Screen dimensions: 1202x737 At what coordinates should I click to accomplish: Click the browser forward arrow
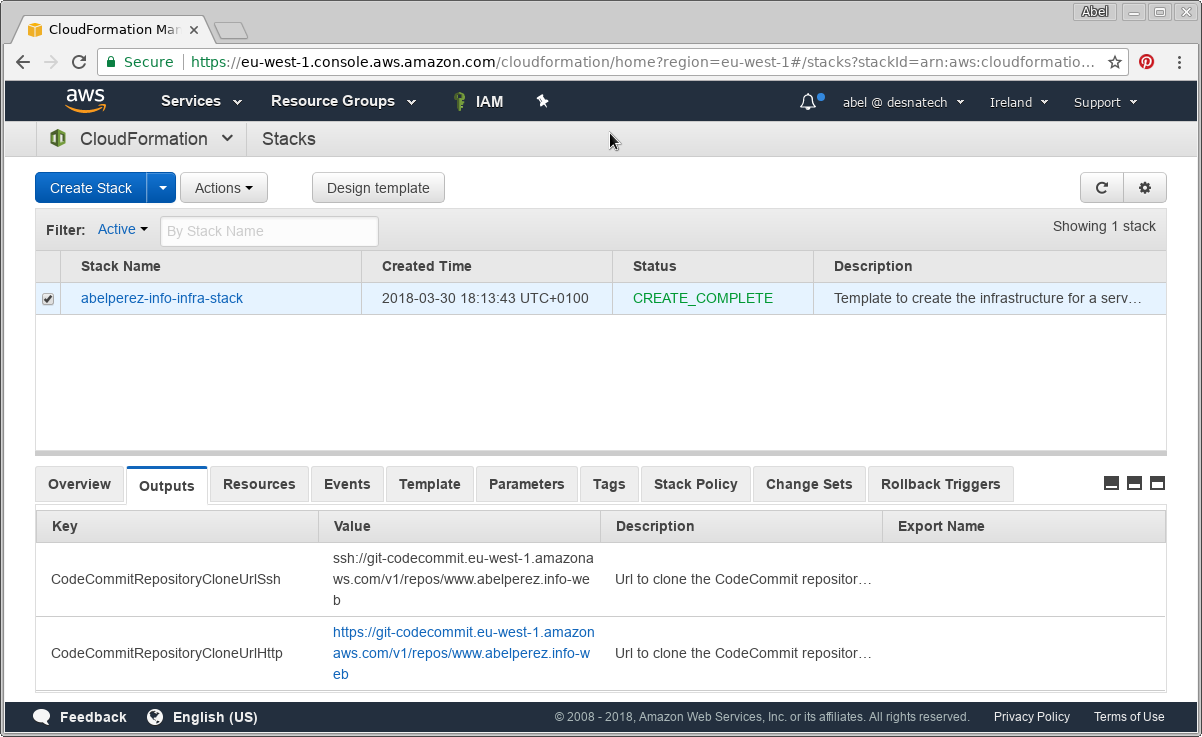51,62
